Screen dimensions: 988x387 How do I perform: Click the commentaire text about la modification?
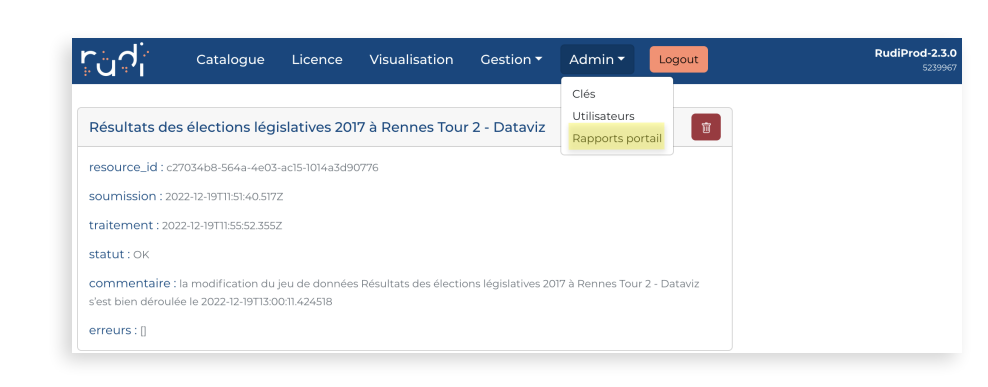pyautogui.click(x=394, y=292)
